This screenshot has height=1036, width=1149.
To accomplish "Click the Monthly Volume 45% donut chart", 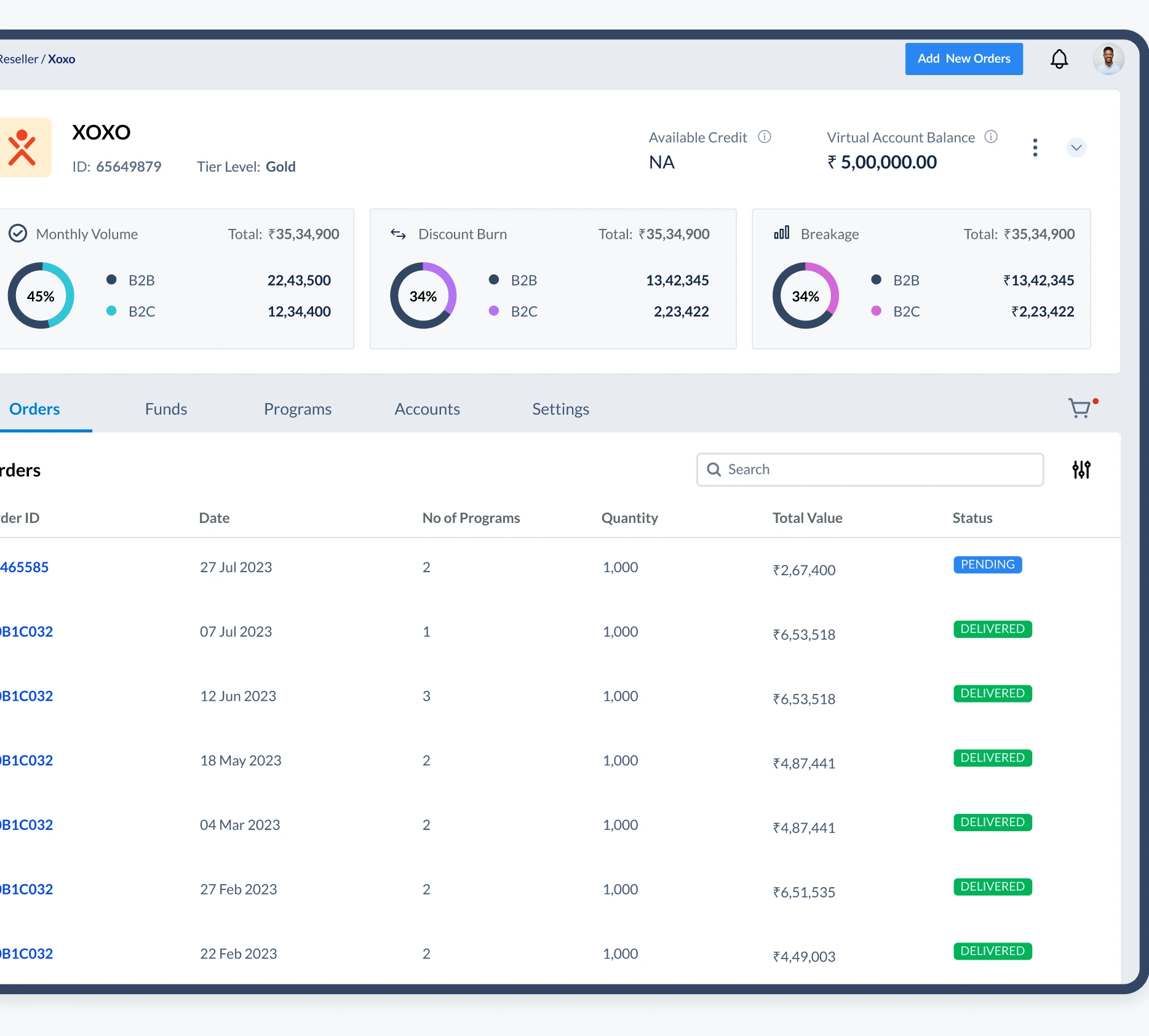I will point(41,296).
